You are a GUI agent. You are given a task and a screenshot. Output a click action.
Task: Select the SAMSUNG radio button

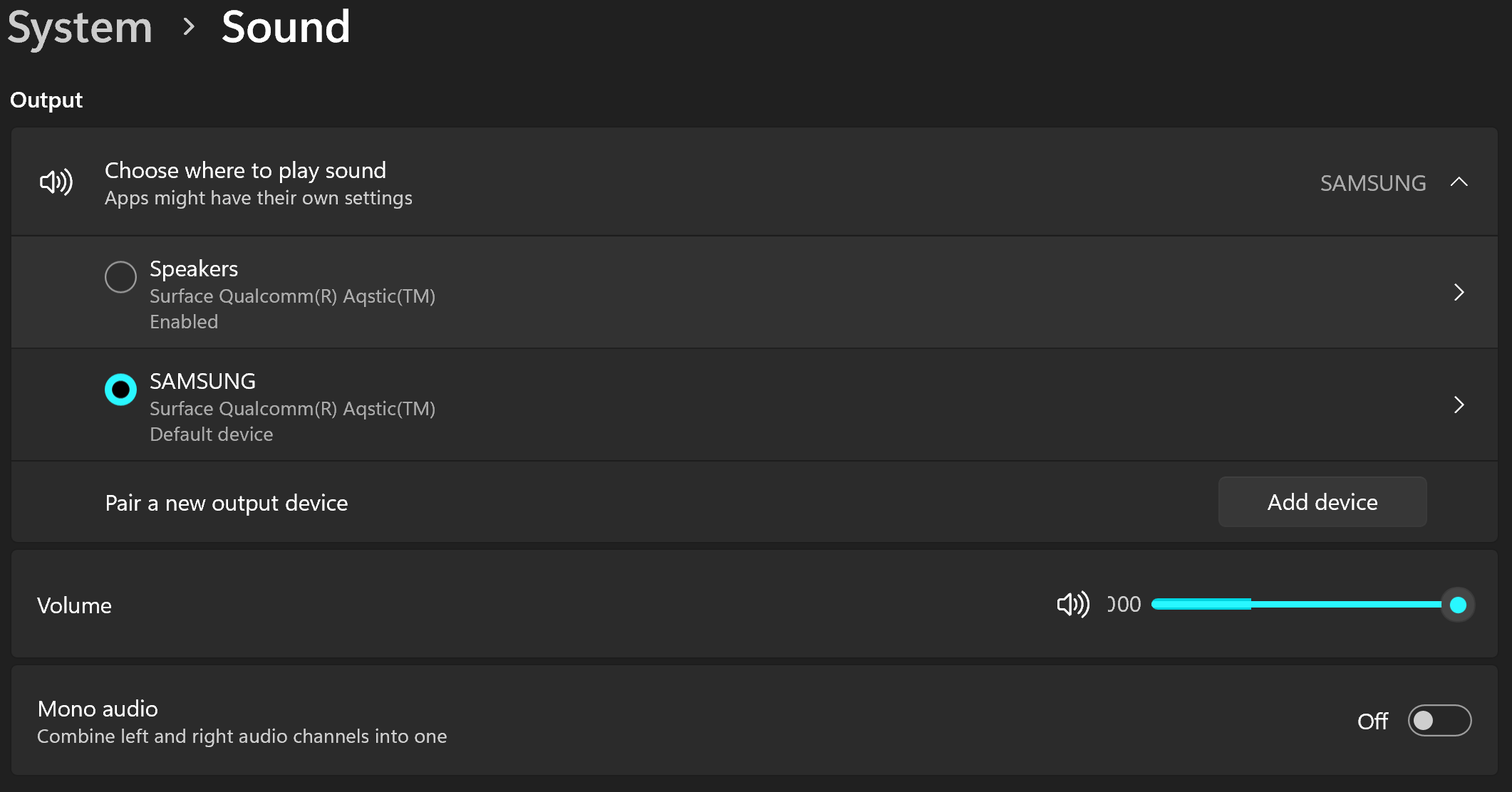[120, 390]
